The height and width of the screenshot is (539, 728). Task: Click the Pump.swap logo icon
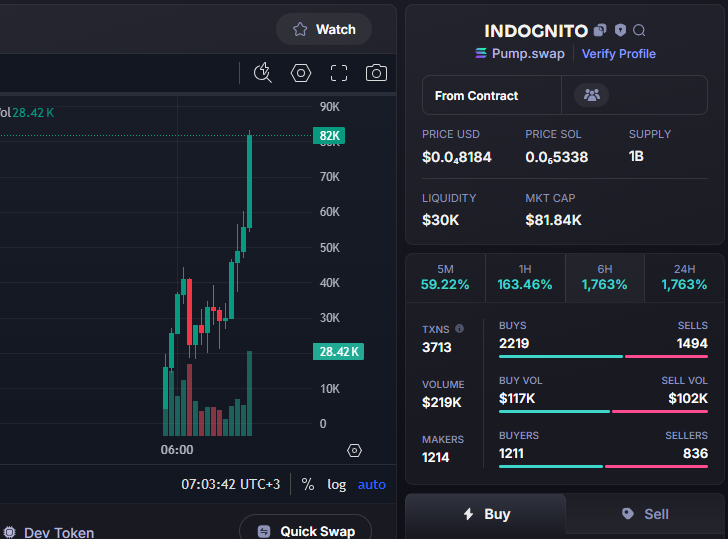pyautogui.click(x=481, y=53)
